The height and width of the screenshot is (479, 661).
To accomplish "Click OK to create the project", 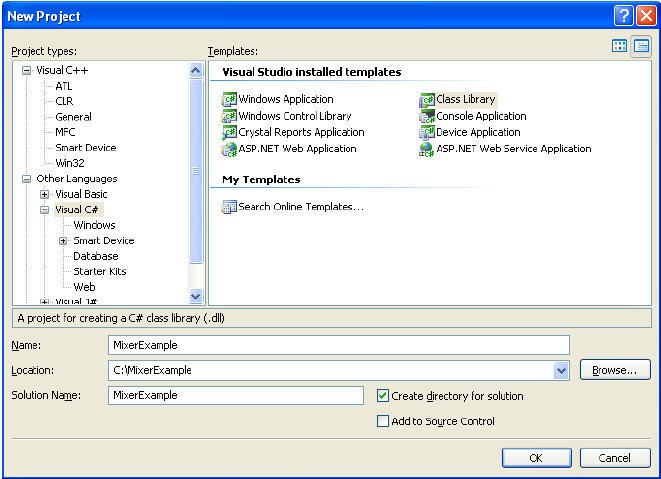I will point(536,458).
